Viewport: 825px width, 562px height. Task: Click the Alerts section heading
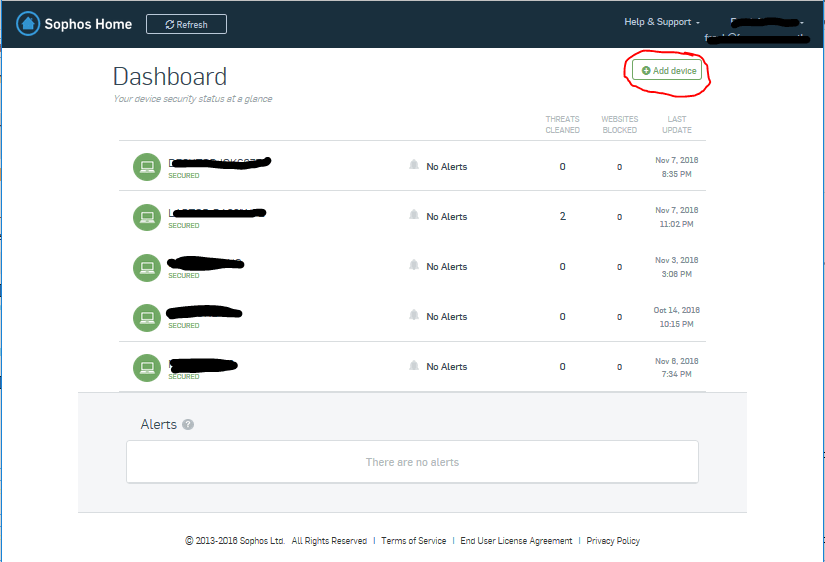pyautogui.click(x=158, y=425)
